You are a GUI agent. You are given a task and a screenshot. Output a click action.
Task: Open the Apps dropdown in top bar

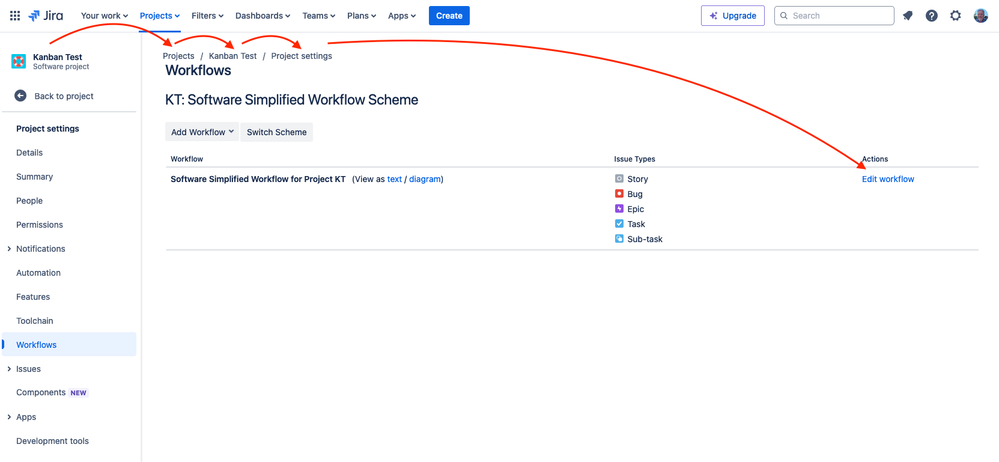point(402,15)
